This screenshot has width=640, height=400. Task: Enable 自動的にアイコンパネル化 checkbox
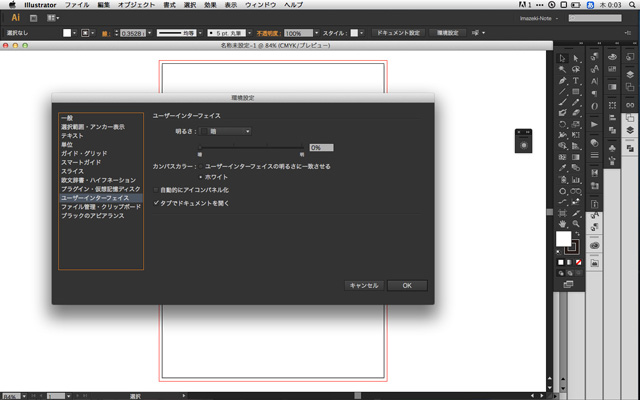click(x=156, y=190)
